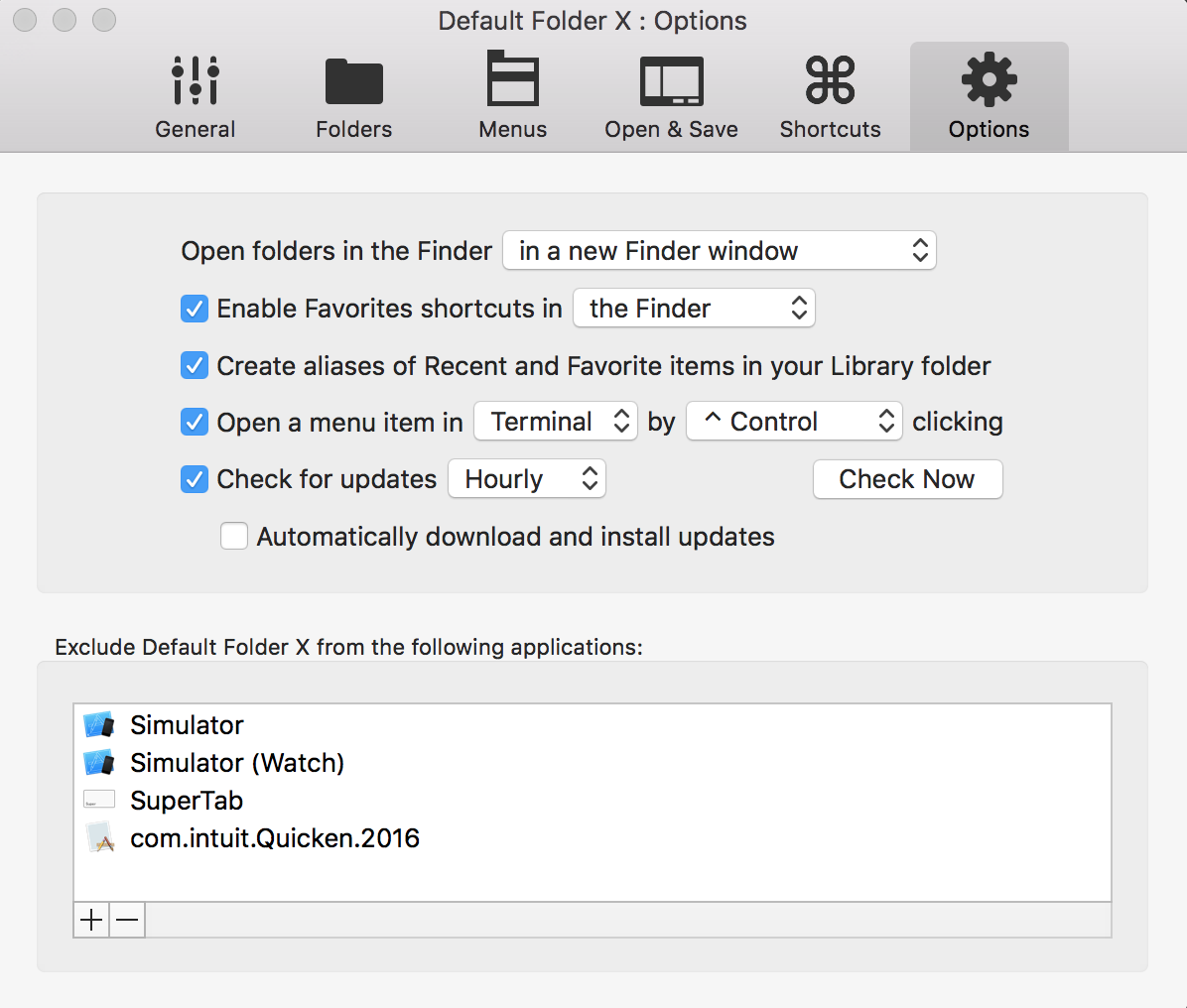Open the General preferences pane
Screen dimensions: 1187x1008
pyautogui.click(x=196, y=97)
